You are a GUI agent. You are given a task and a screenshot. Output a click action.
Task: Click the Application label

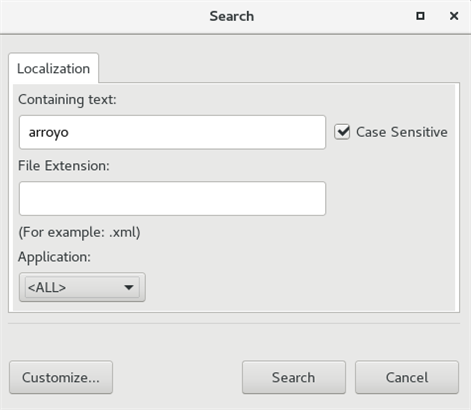click(54, 257)
